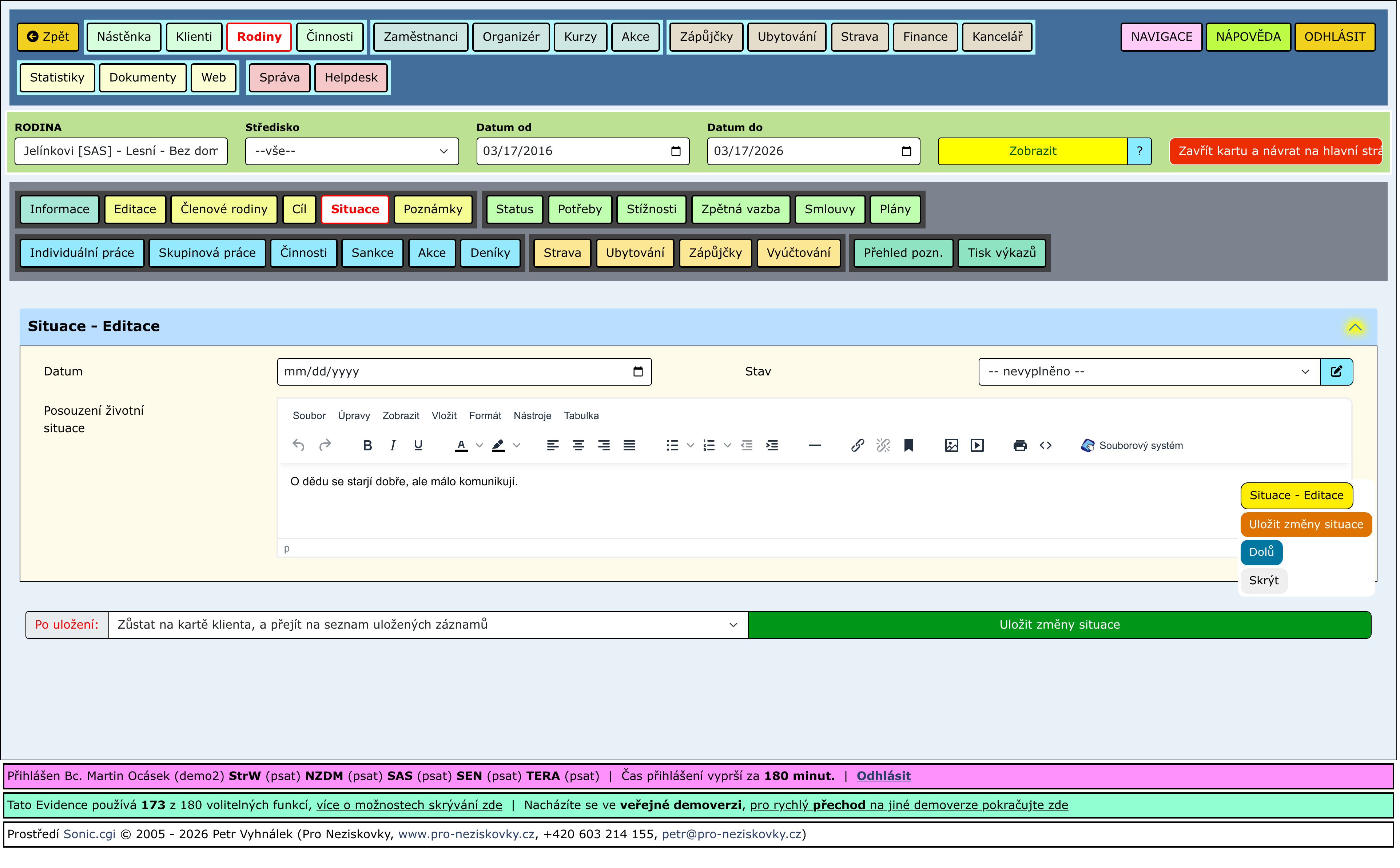1400x868 pixels.
Task: Toggle bullet list formatting
Action: pos(672,446)
